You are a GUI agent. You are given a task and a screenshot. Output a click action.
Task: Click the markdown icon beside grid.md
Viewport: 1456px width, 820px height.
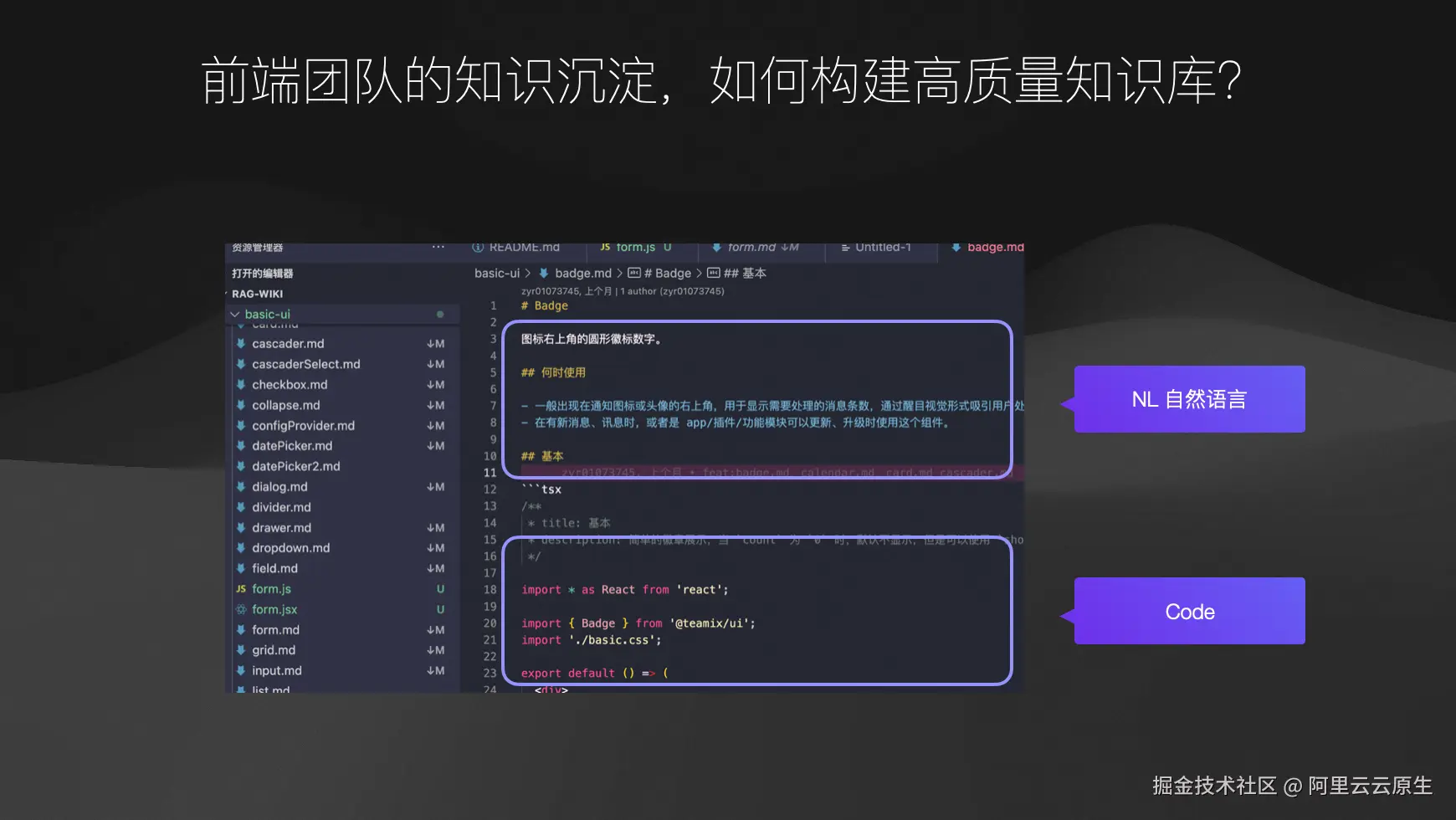(241, 650)
